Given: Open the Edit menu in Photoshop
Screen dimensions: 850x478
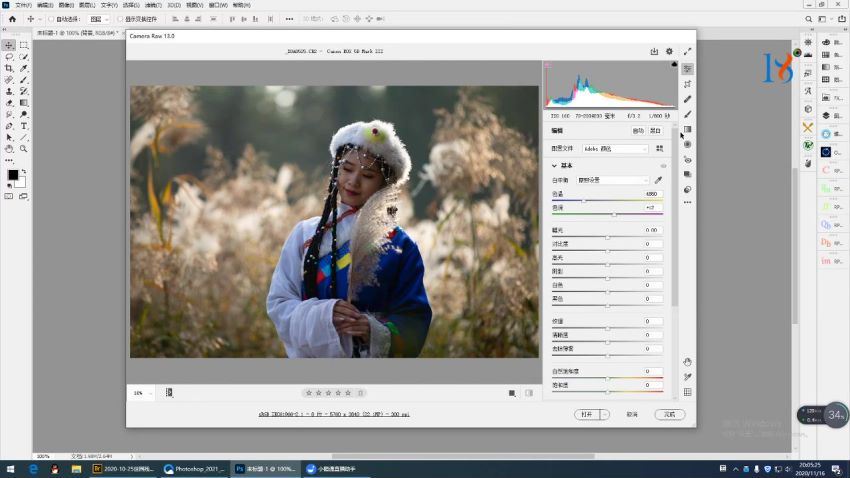Looking at the screenshot, I should coord(45,5).
